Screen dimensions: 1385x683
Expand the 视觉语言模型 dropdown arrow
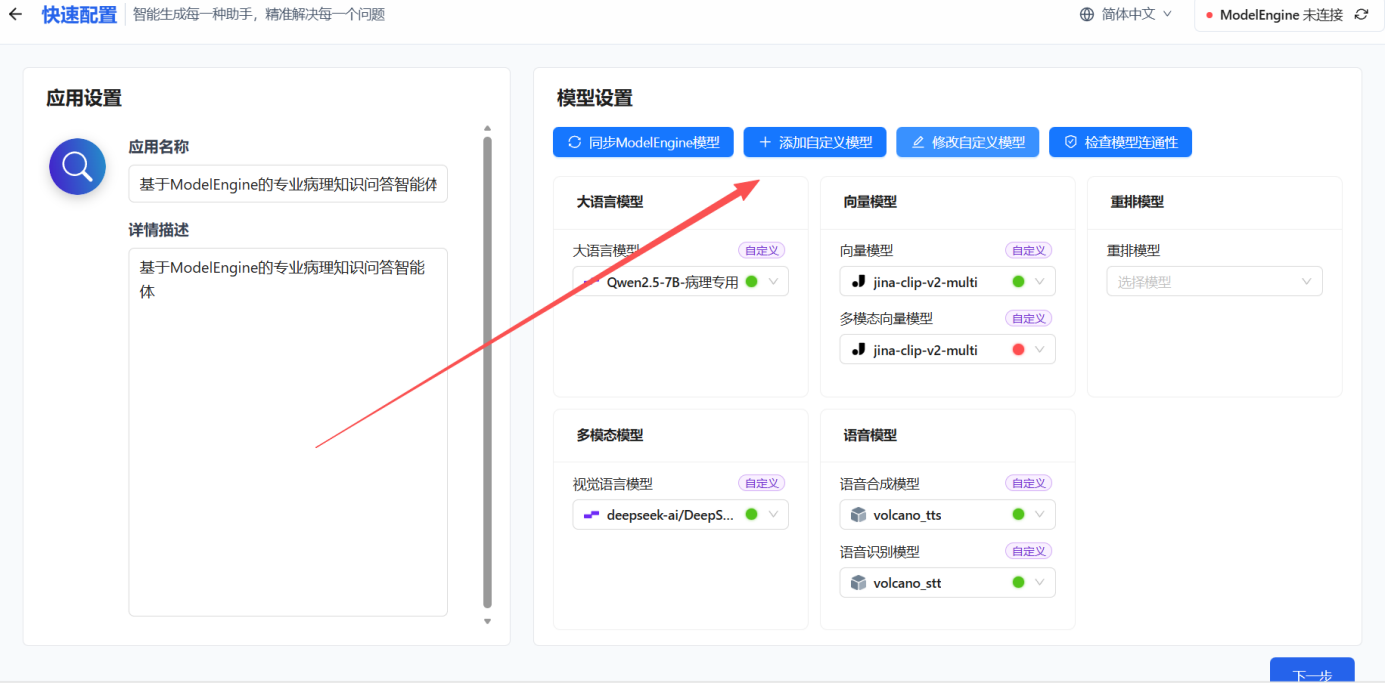773,515
